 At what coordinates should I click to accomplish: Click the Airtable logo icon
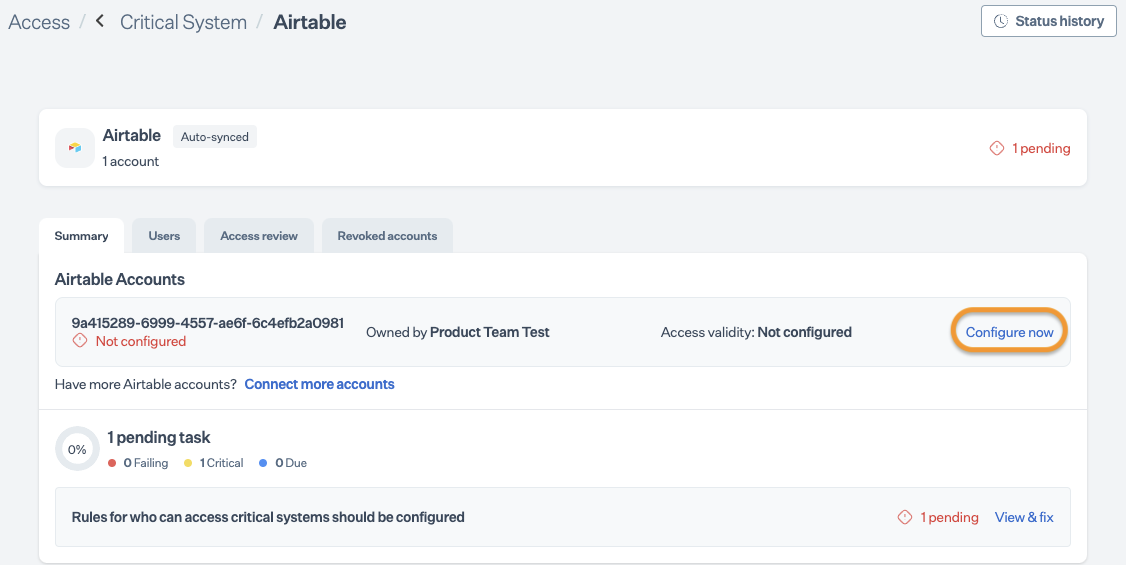click(x=75, y=148)
